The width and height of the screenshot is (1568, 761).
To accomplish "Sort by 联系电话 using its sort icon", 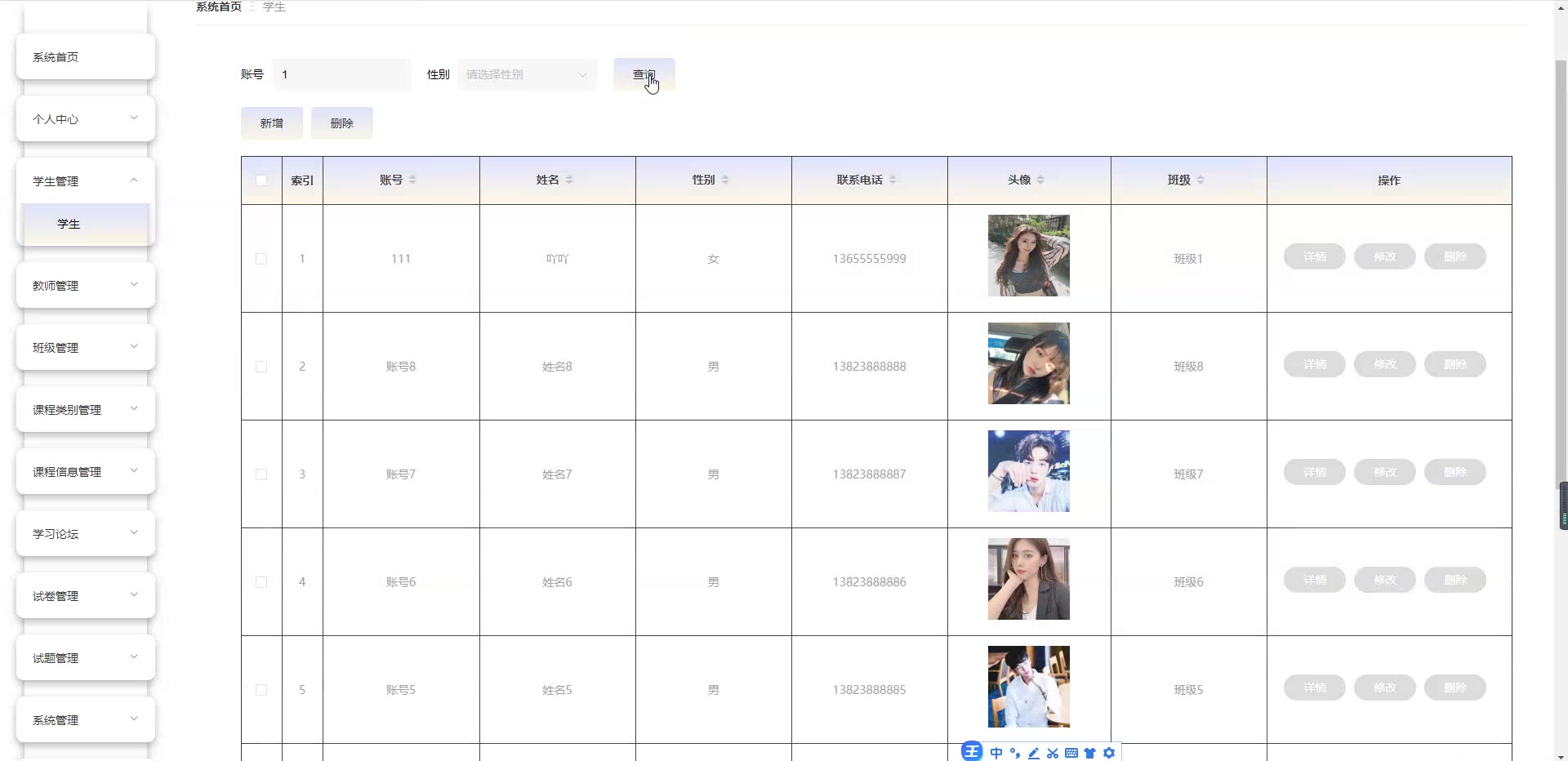I will pyautogui.click(x=893, y=180).
